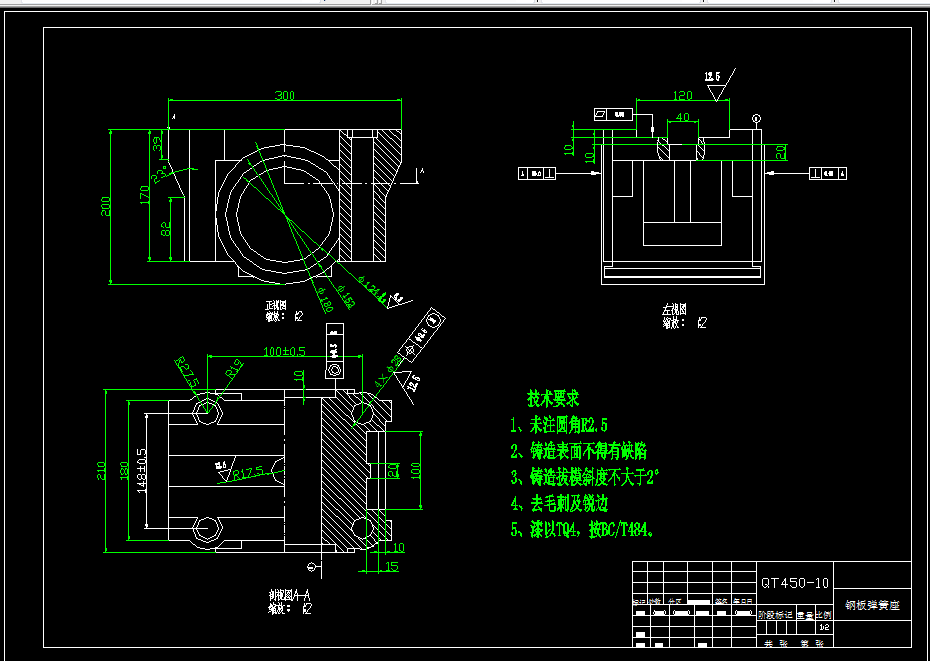Select 10 dimension just above the 15

coord(399,548)
